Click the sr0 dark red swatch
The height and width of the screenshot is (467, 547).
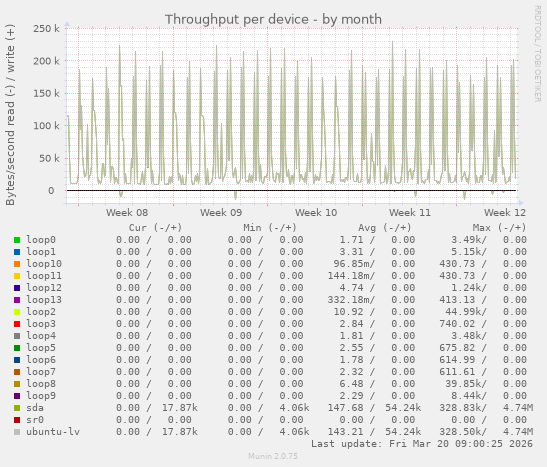tap(17, 420)
